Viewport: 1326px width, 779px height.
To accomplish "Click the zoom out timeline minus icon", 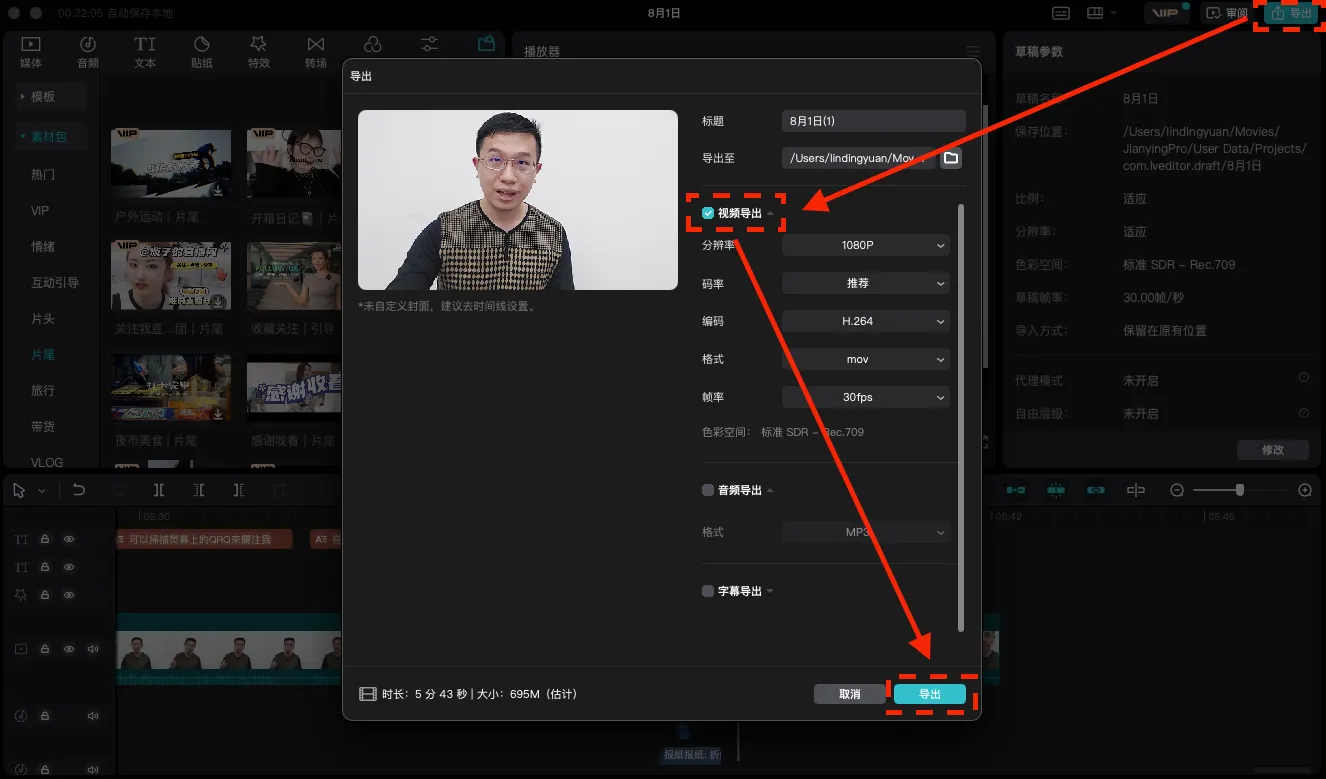I will 1177,490.
